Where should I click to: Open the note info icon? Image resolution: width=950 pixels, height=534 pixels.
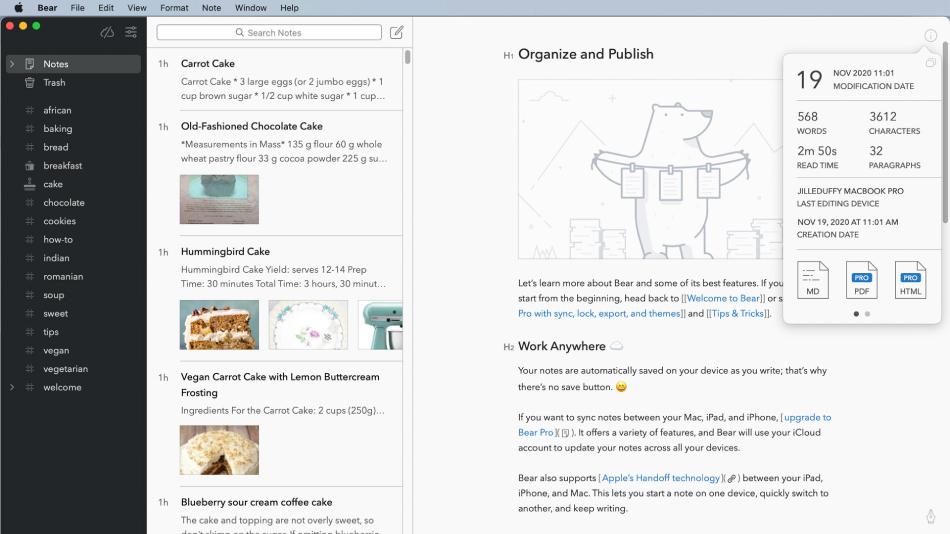tap(931, 36)
